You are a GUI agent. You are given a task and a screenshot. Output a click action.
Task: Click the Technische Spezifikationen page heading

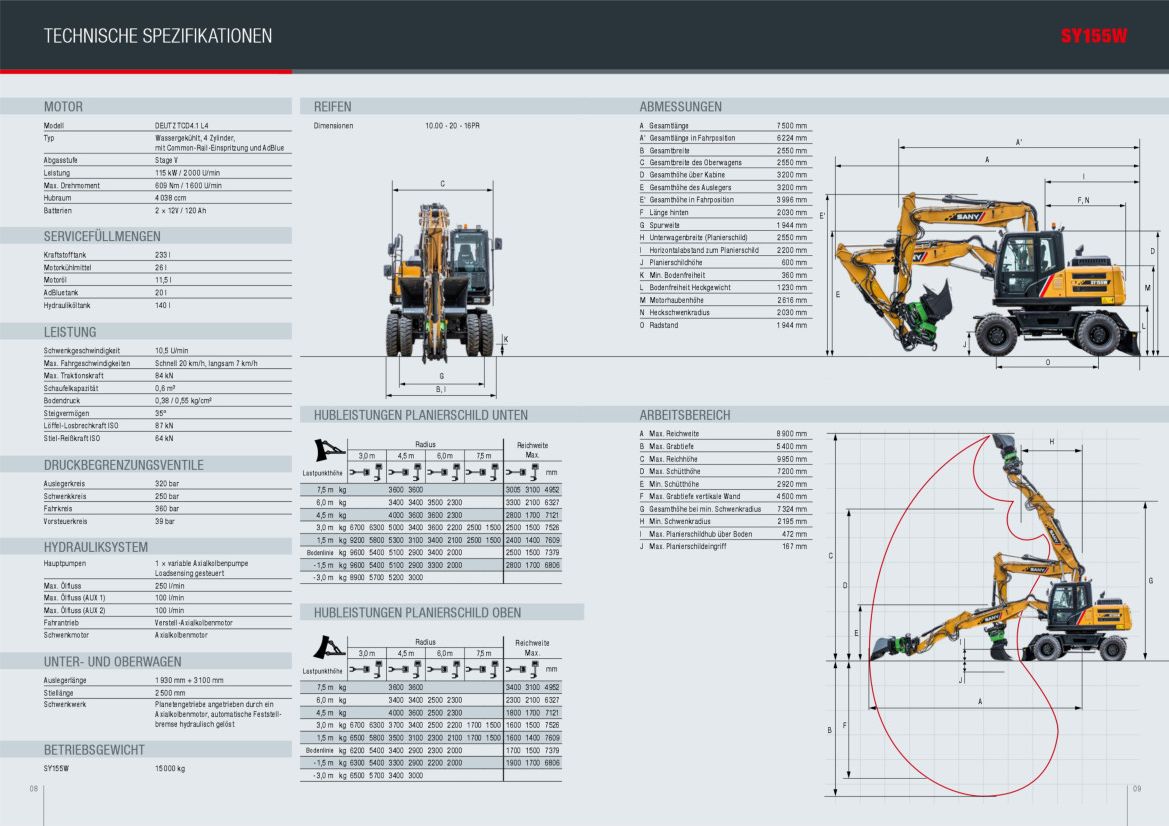pos(157,37)
